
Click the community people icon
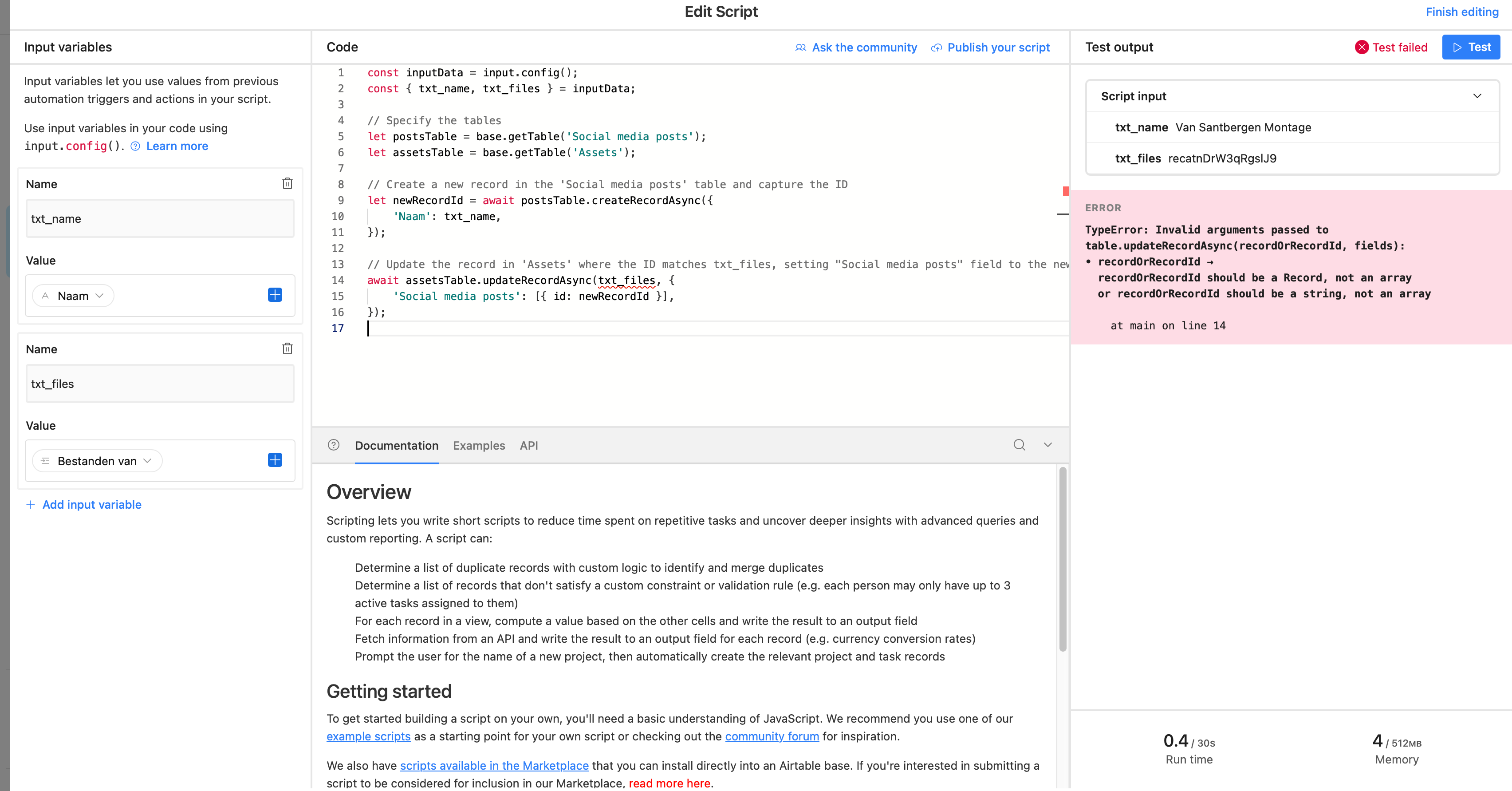(x=800, y=47)
